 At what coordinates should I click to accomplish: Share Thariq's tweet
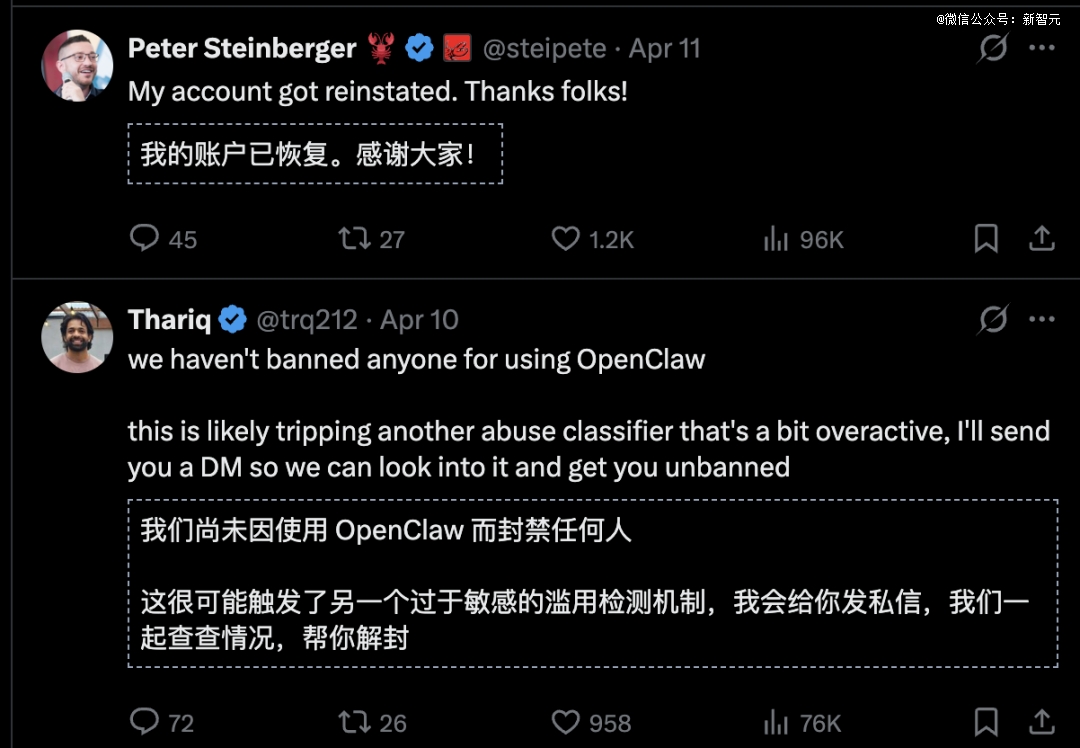(1041, 721)
